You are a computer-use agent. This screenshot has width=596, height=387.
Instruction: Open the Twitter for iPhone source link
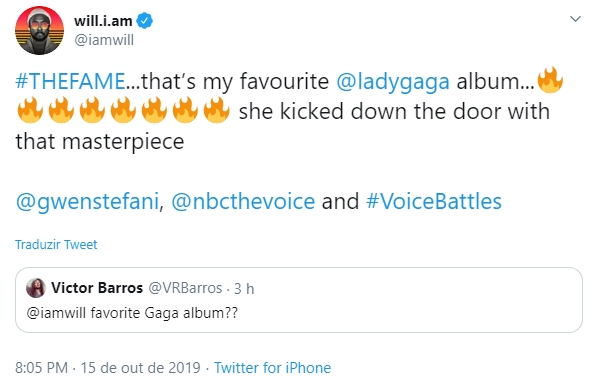click(x=273, y=368)
